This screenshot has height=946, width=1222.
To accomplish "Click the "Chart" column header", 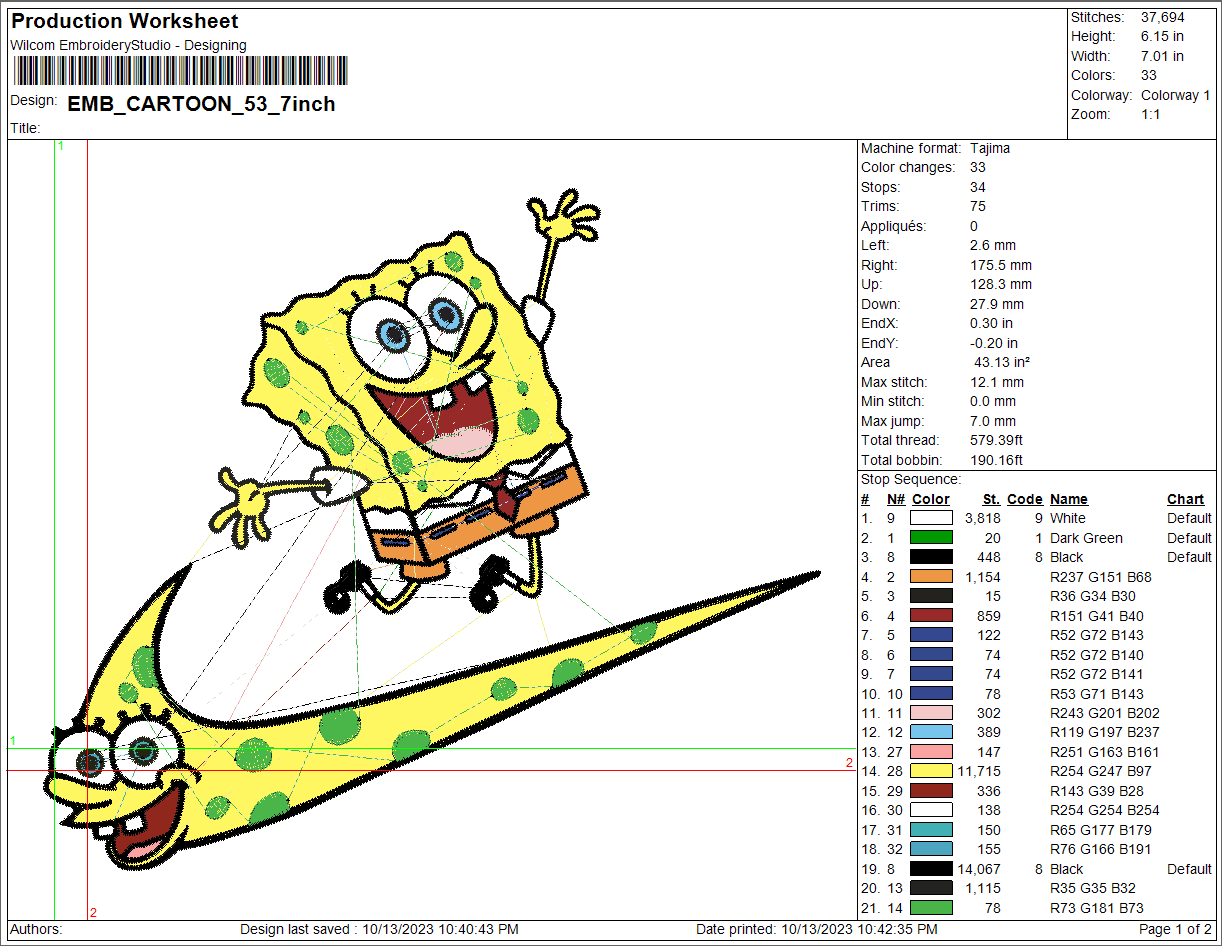I will pyautogui.click(x=1185, y=499).
